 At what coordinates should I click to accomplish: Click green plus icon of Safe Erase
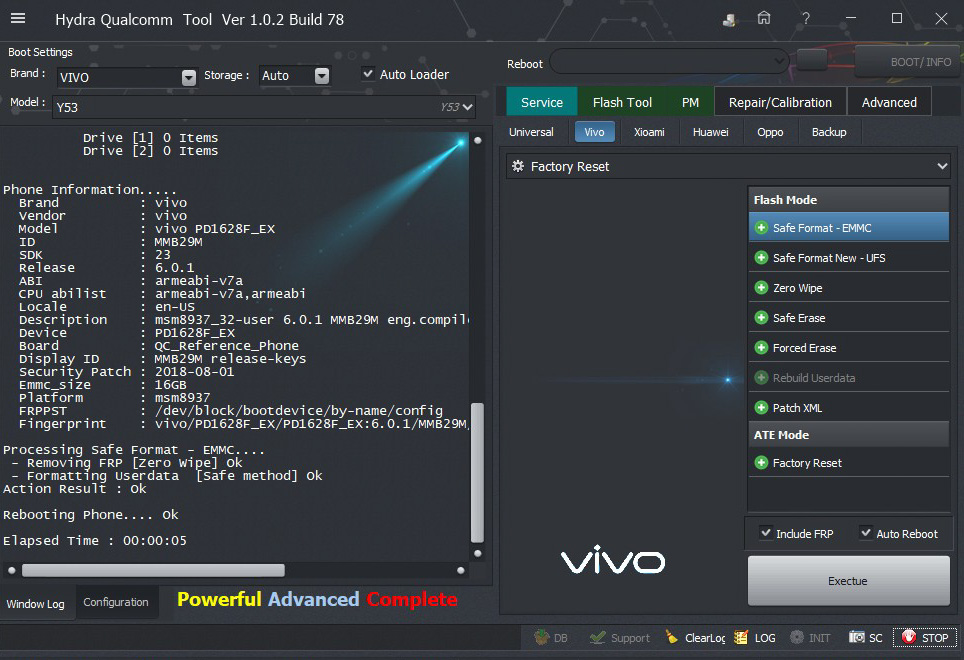[x=761, y=318]
